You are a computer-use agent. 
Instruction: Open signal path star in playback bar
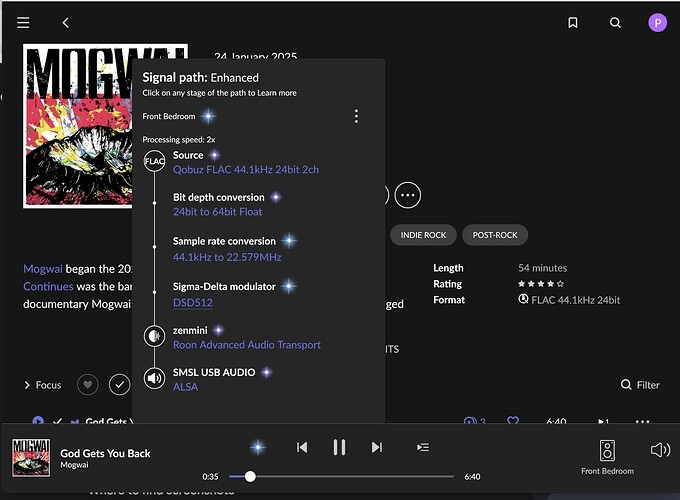point(258,447)
